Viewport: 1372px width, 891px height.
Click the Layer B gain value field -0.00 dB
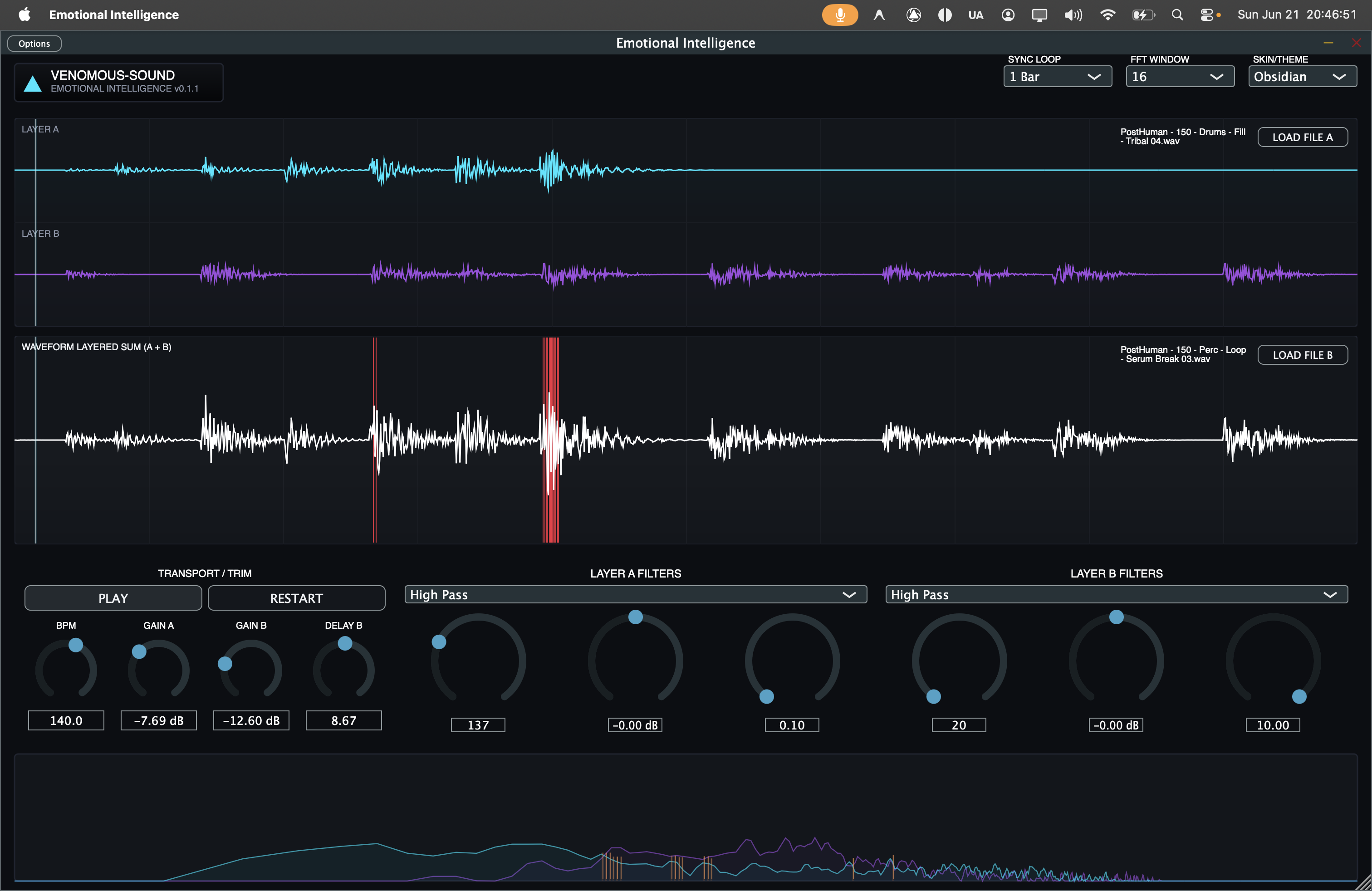(1116, 725)
